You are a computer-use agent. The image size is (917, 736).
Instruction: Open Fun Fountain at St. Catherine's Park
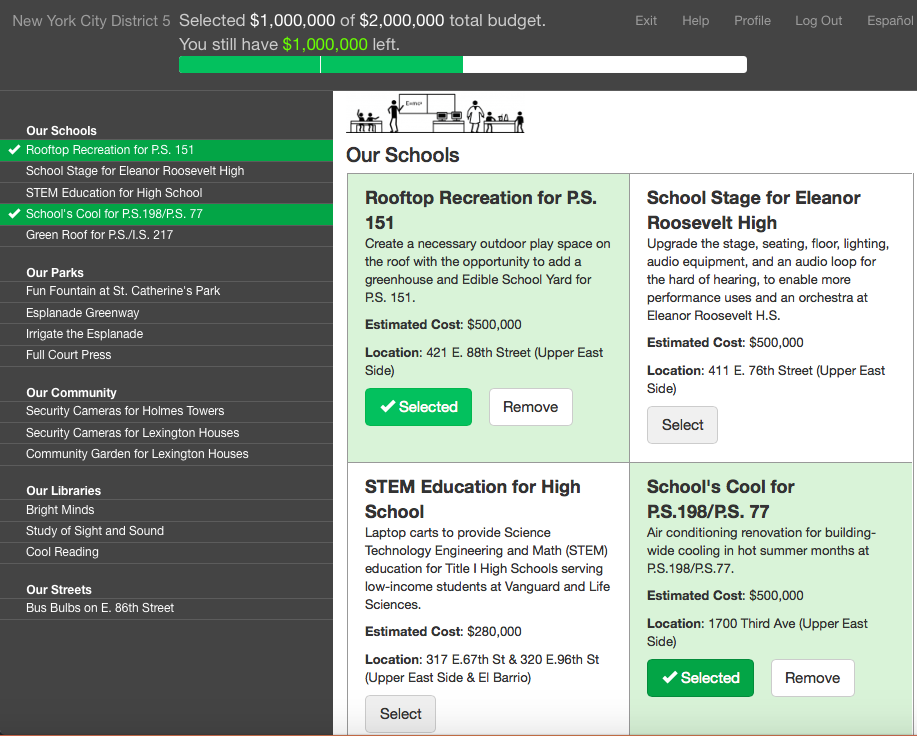click(x=166, y=291)
